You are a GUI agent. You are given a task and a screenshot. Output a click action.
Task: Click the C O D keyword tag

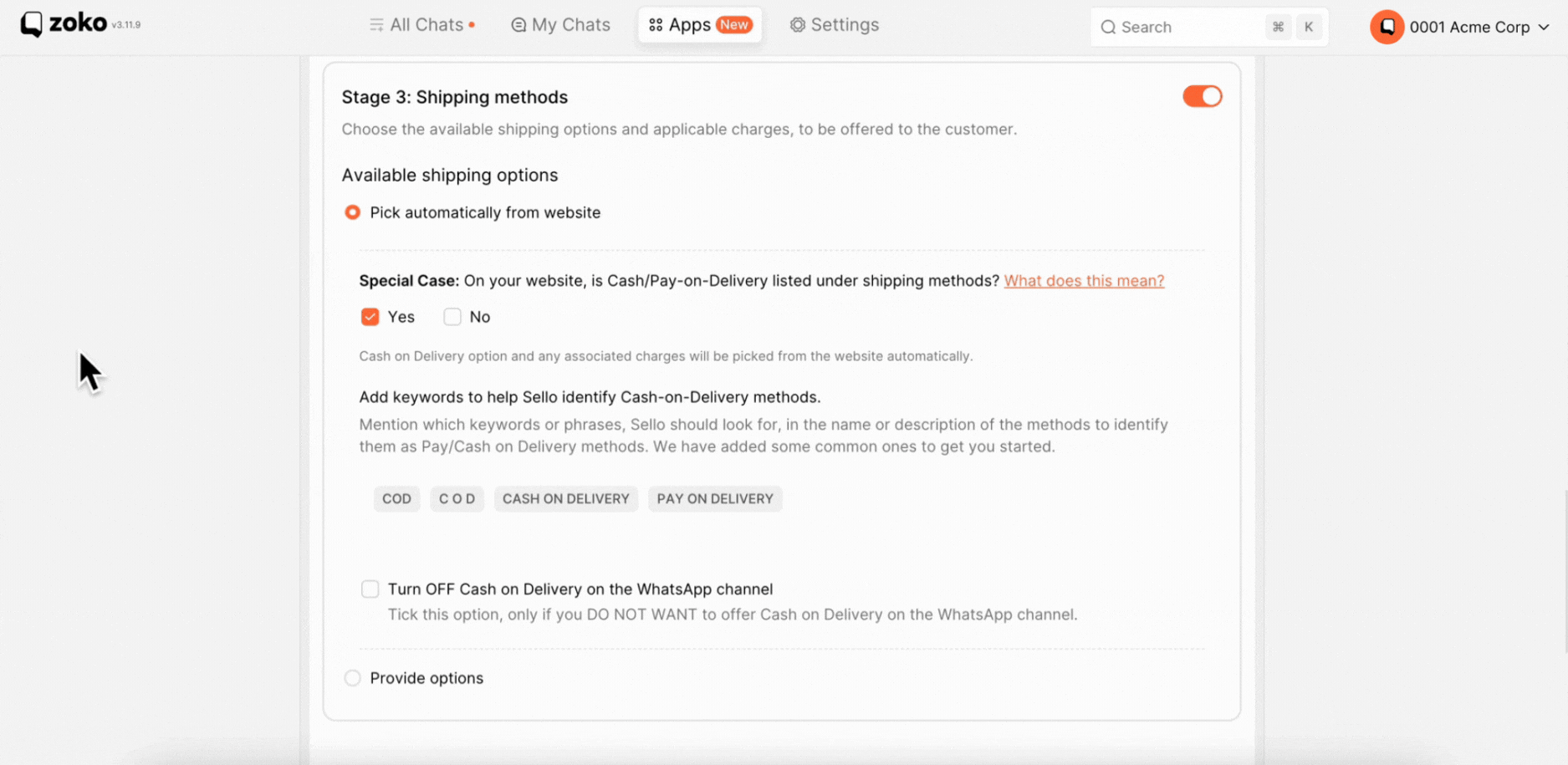click(457, 499)
